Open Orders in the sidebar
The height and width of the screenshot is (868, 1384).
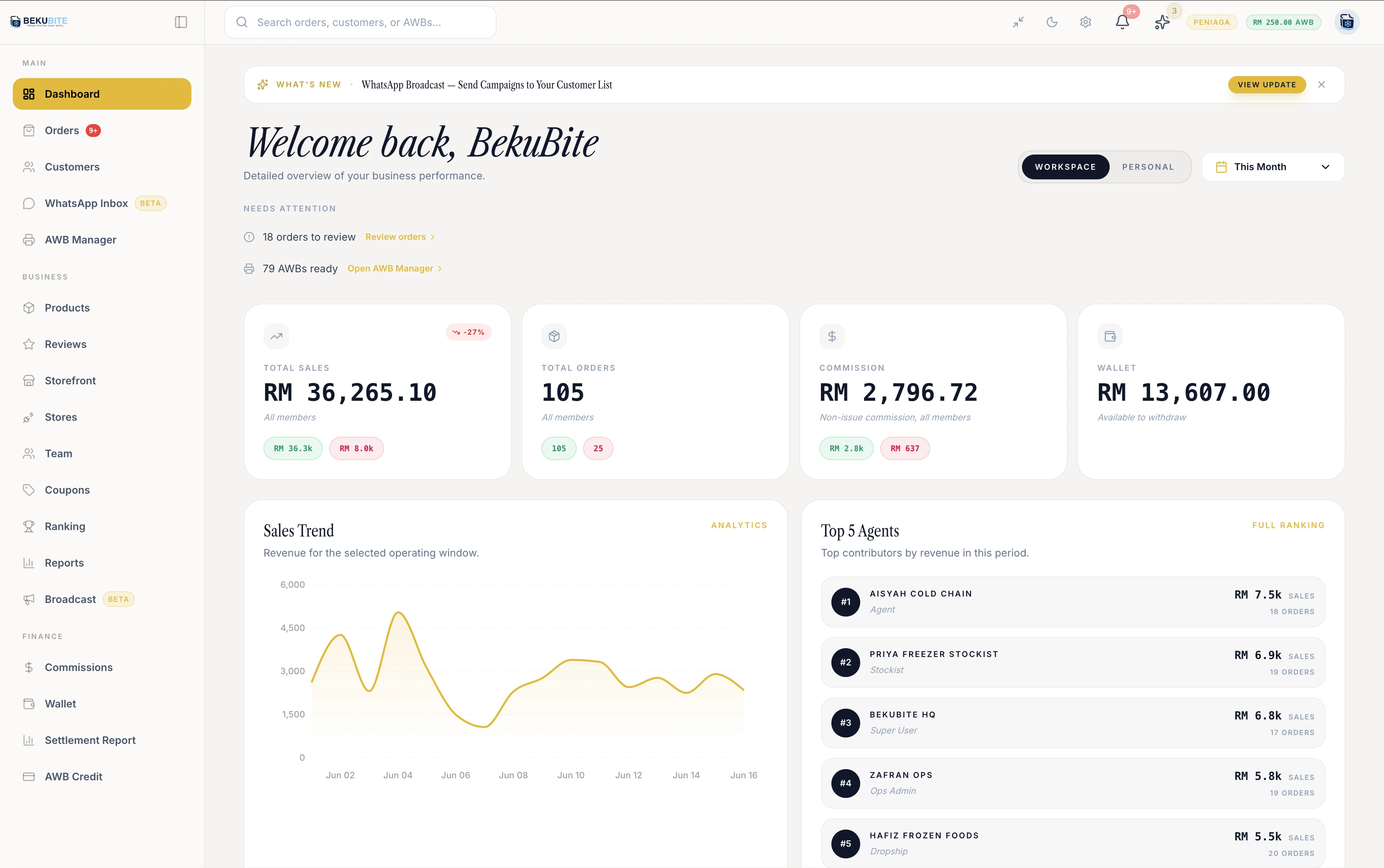(x=102, y=130)
